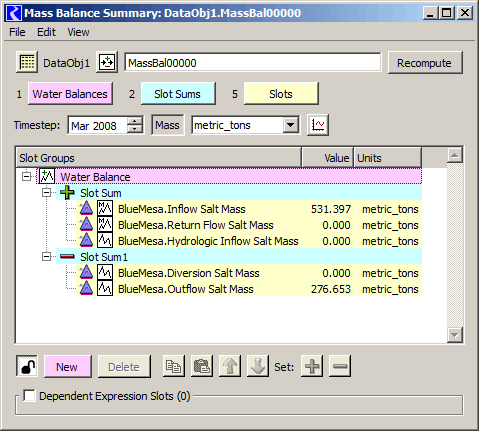Click the slot selector icon next to name field
The width and height of the screenshot is (479, 431).
(x=107, y=62)
